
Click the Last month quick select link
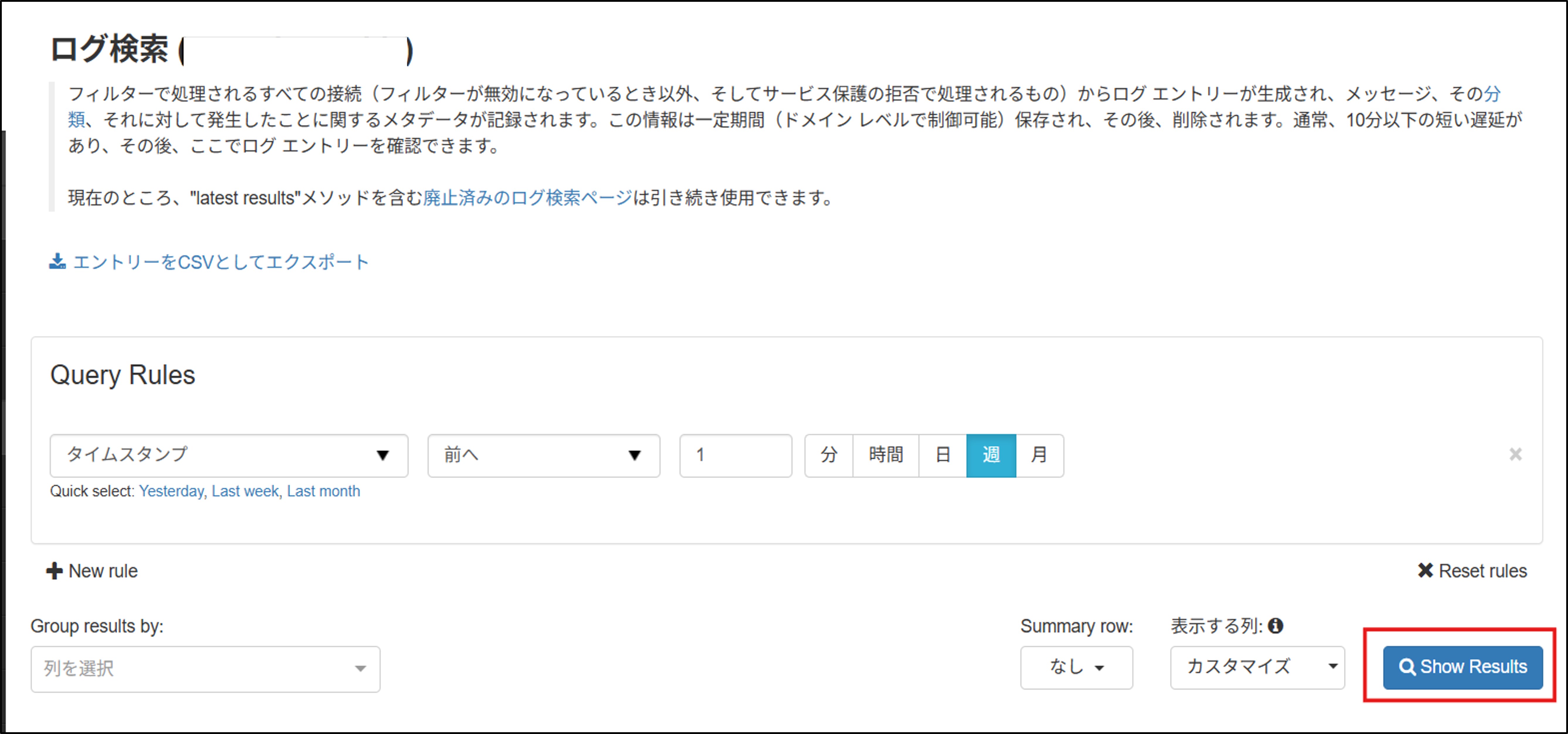click(x=323, y=491)
